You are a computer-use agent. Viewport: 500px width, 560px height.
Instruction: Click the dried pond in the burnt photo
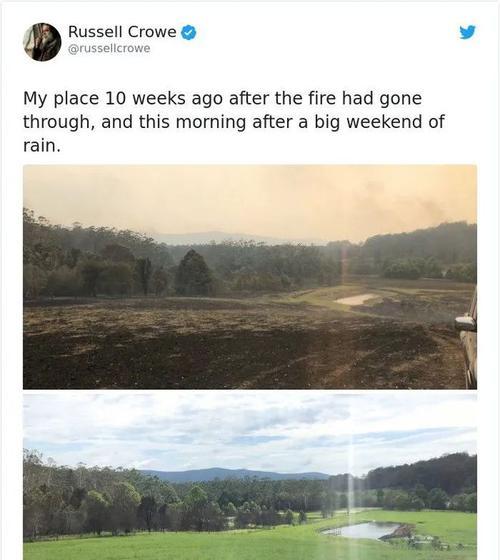click(x=356, y=299)
